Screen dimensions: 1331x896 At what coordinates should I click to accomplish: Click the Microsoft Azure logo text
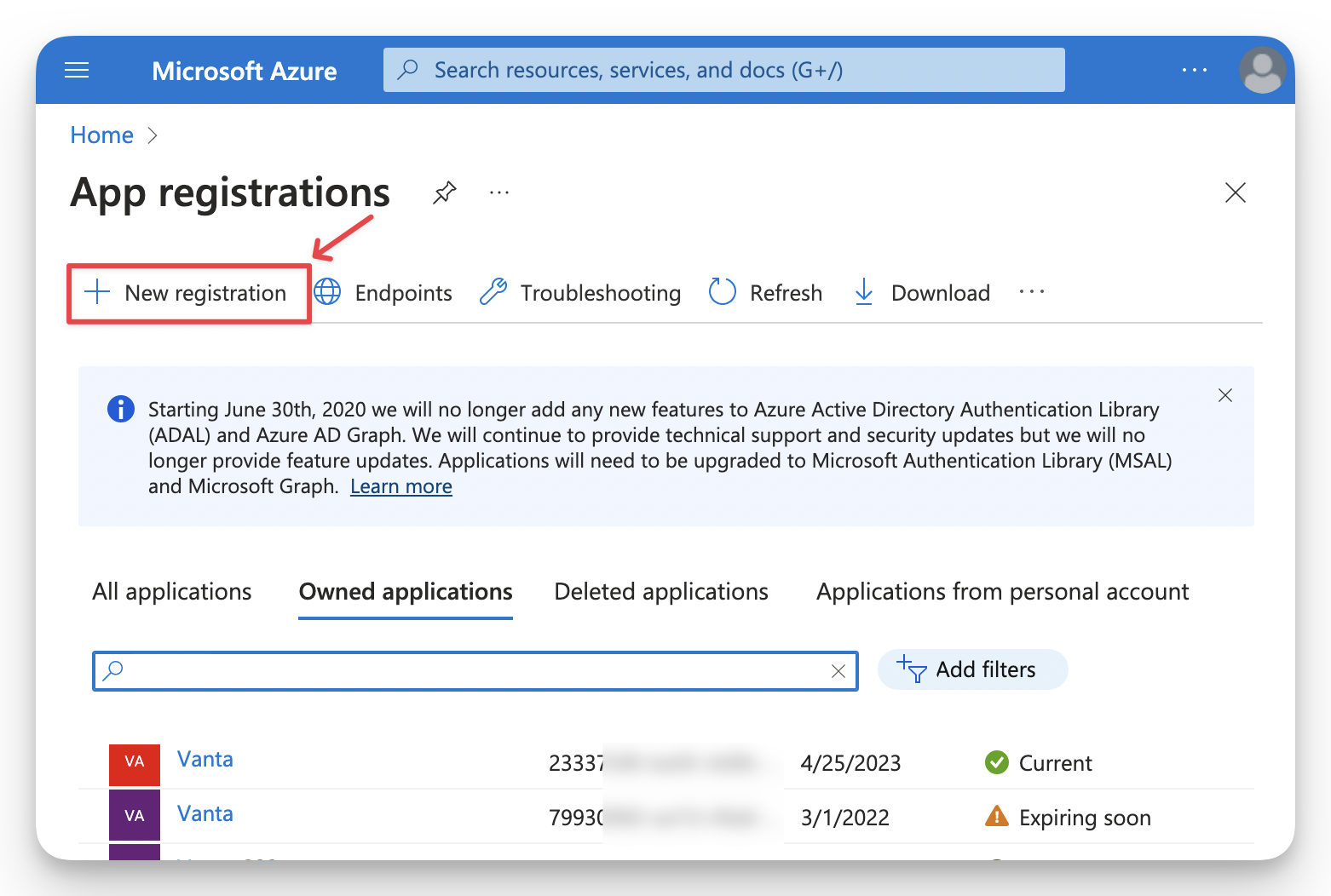(x=245, y=71)
